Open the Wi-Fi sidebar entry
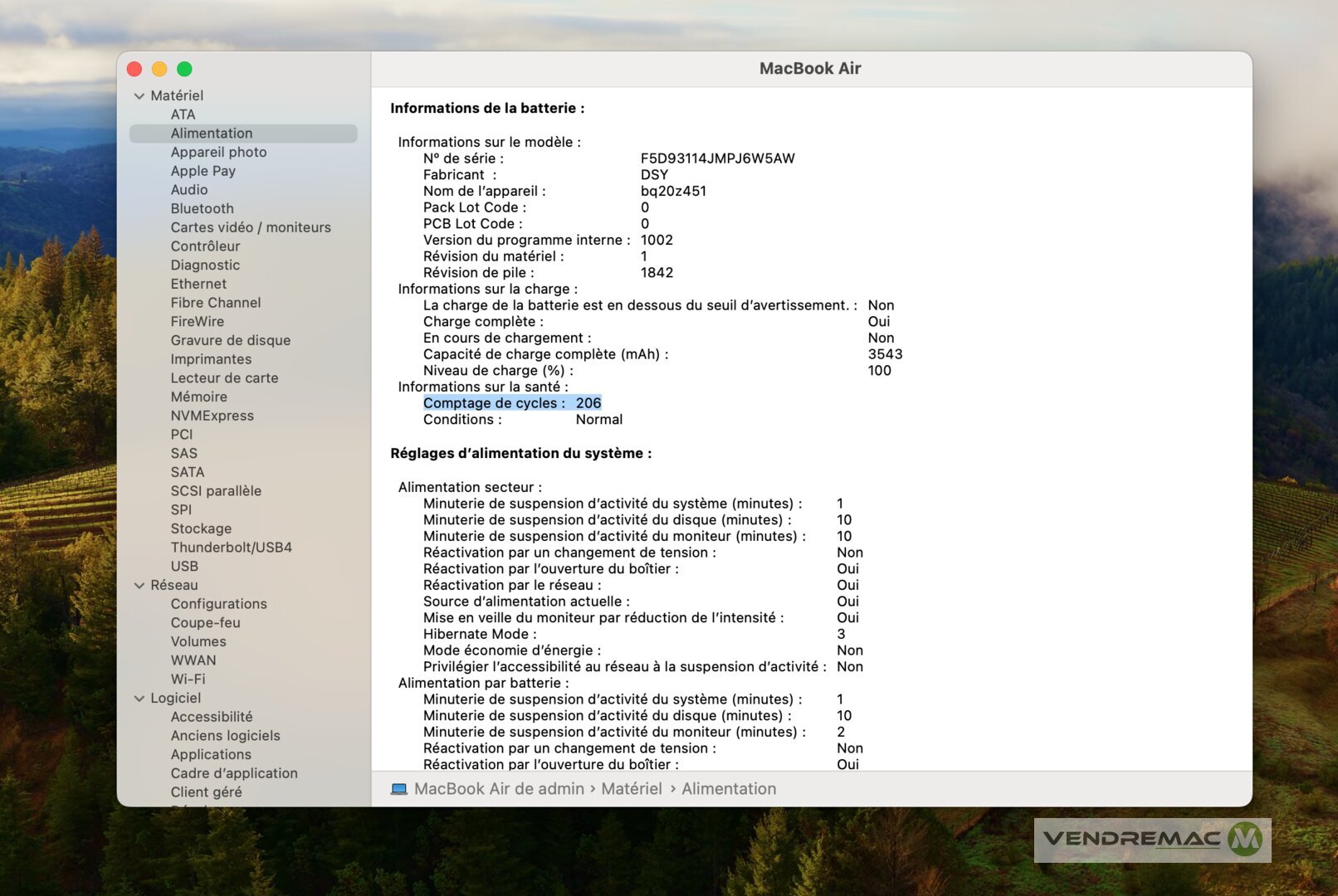The height and width of the screenshot is (896, 1338). 188,679
